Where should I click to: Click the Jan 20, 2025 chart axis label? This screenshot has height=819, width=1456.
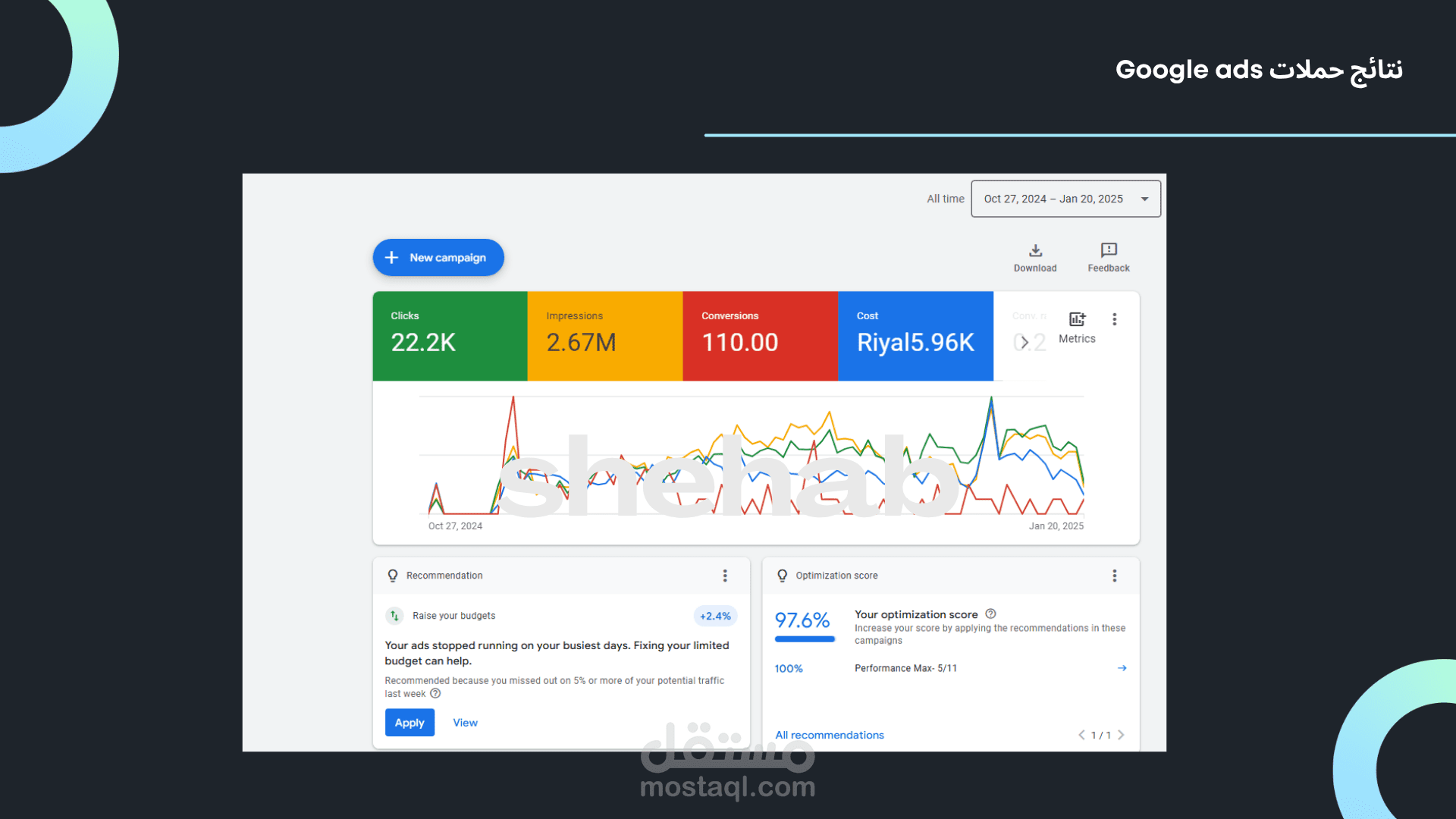[x=1056, y=526]
